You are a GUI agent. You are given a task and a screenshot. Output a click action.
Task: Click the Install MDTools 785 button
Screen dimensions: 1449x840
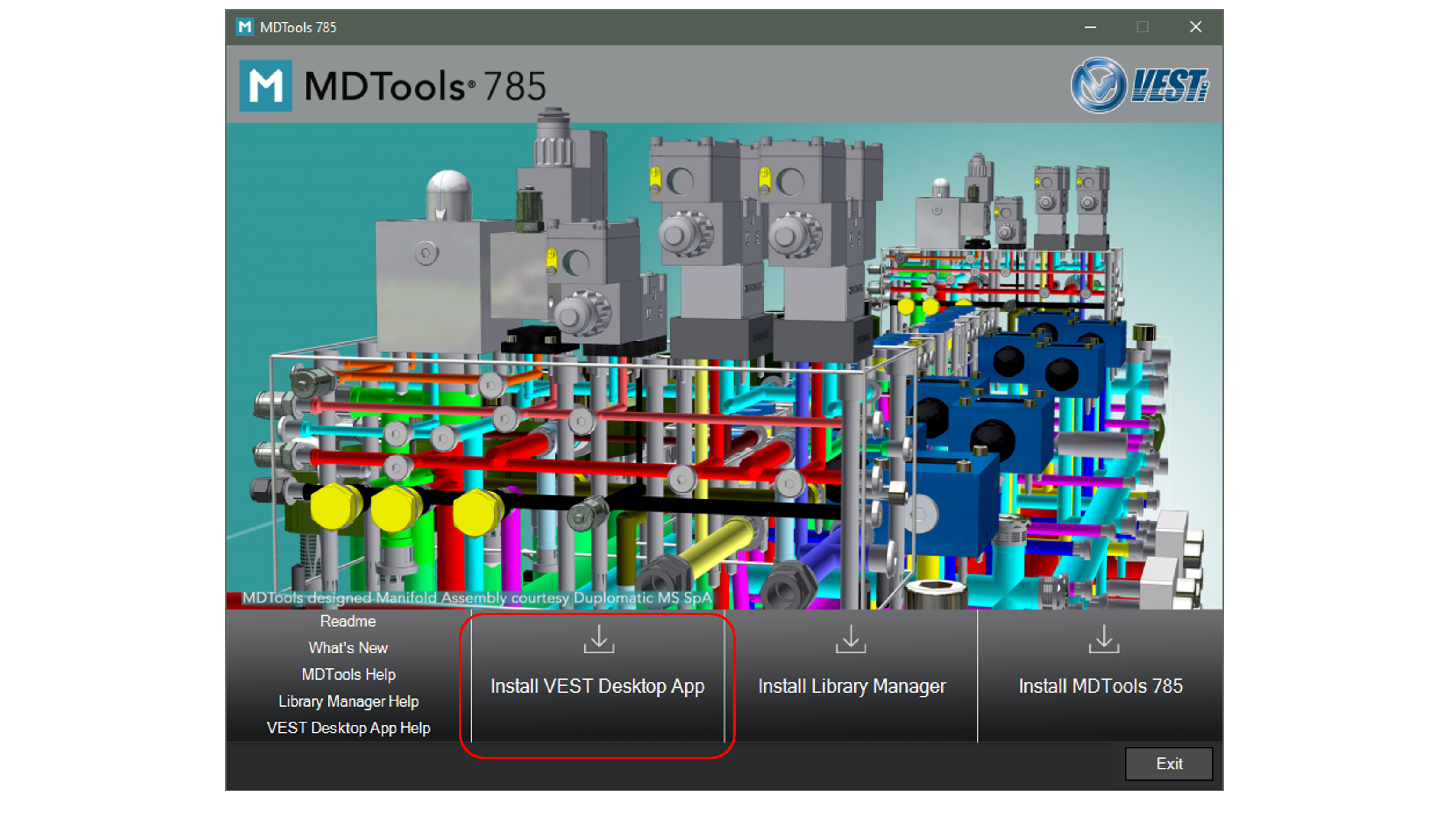[1100, 676]
